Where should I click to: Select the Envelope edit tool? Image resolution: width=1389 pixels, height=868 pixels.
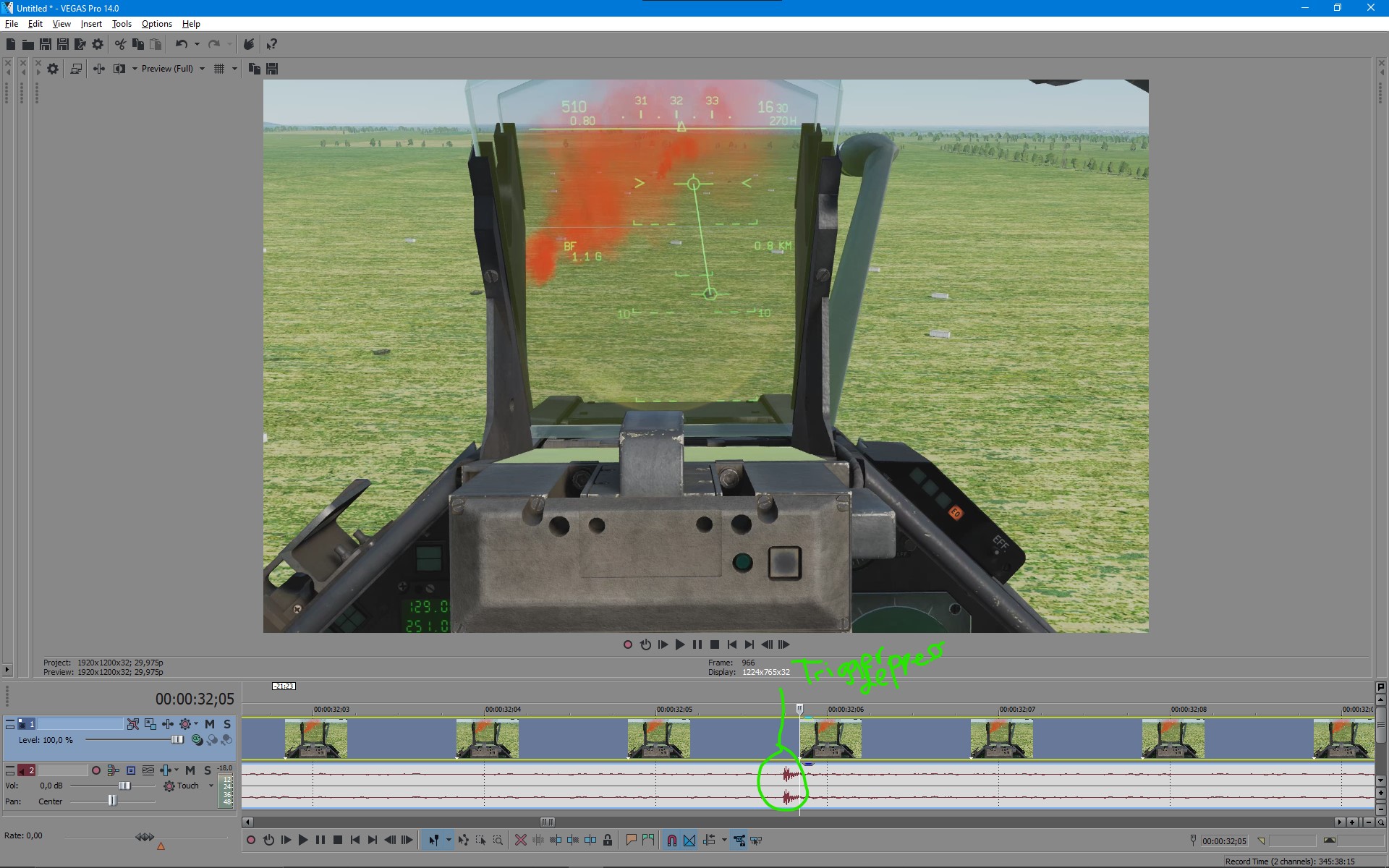tap(463, 841)
